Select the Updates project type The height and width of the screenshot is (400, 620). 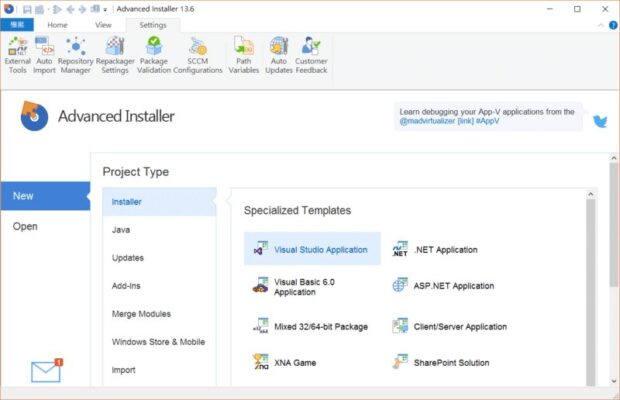[x=159, y=258]
